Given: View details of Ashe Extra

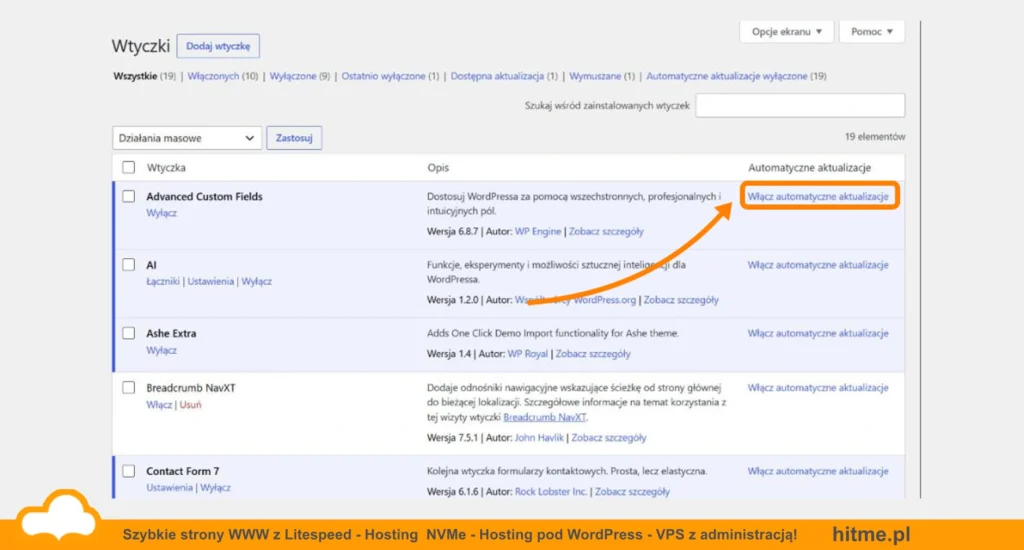Looking at the screenshot, I should pyautogui.click(x=593, y=354).
